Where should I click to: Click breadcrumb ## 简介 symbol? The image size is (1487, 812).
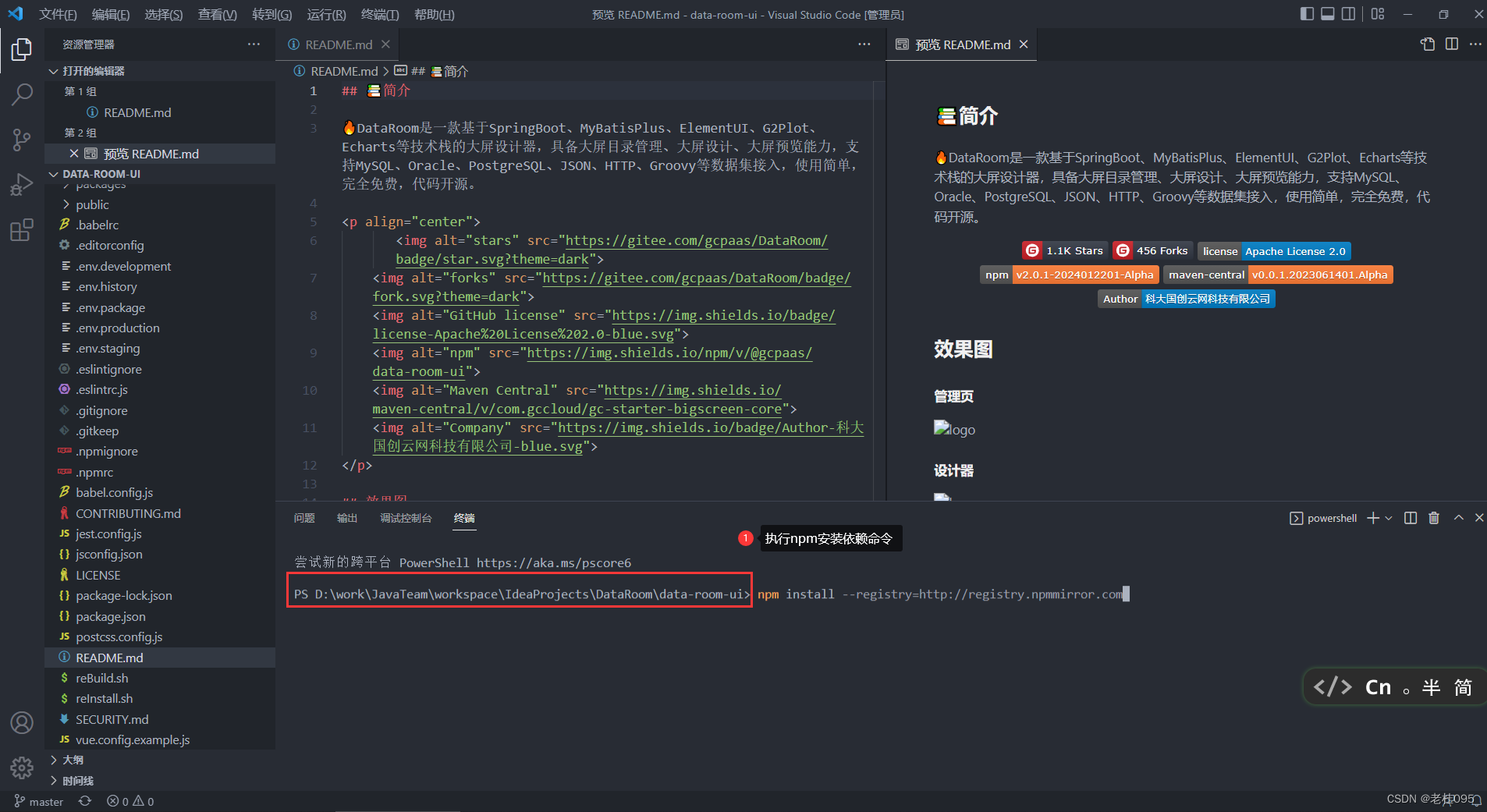(431, 71)
